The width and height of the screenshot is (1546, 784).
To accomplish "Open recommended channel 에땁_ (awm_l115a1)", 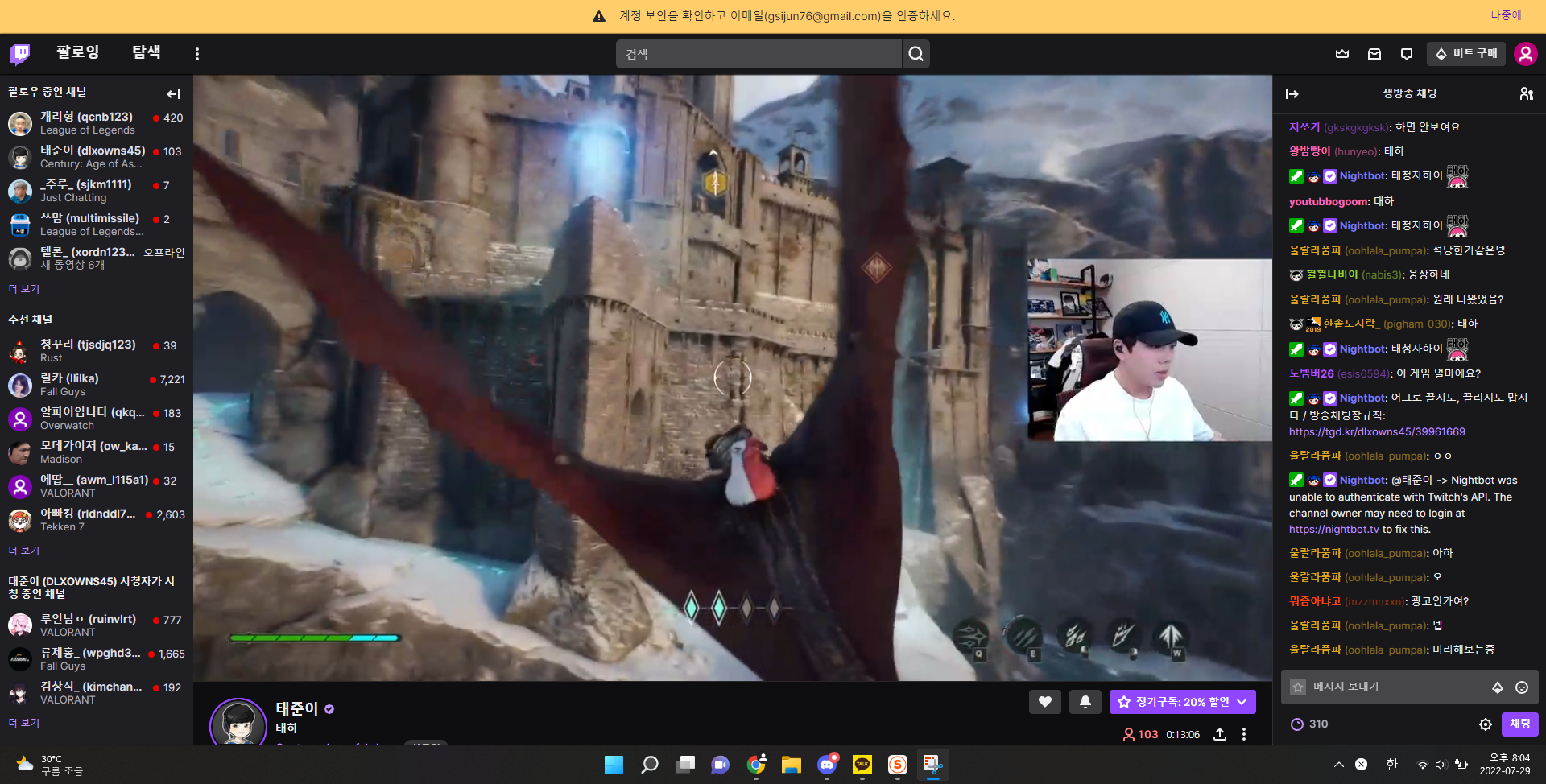I will pyautogui.click(x=97, y=486).
